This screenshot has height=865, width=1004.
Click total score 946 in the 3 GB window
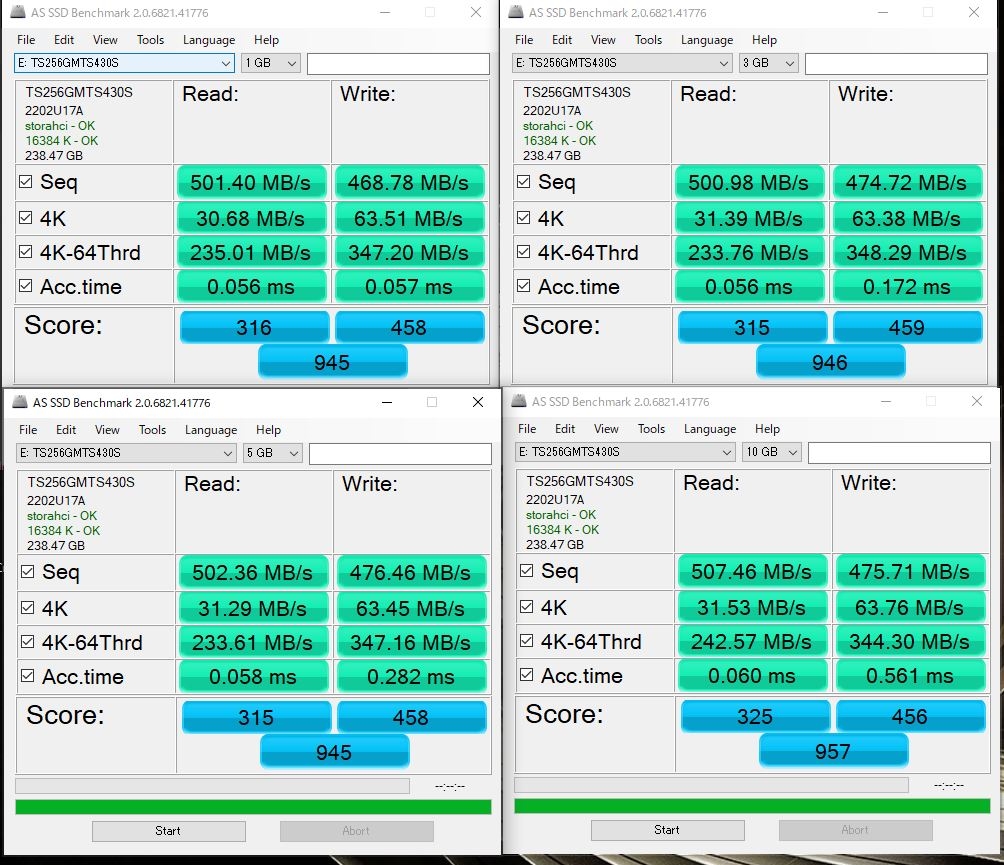pyautogui.click(x=830, y=362)
